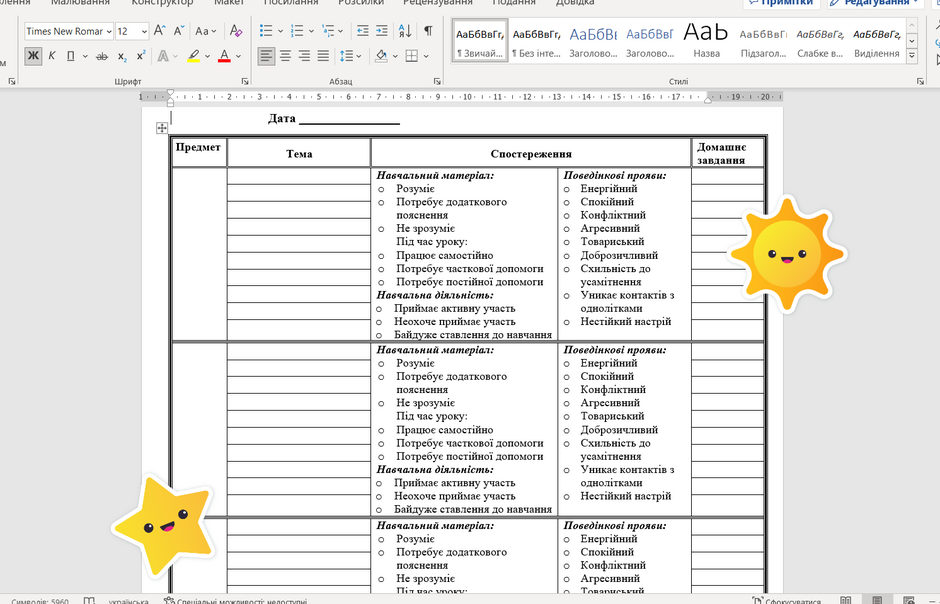Apply subscript formatting icon
Image resolution: width=940 pixels, height=604 pixels.
122,56
